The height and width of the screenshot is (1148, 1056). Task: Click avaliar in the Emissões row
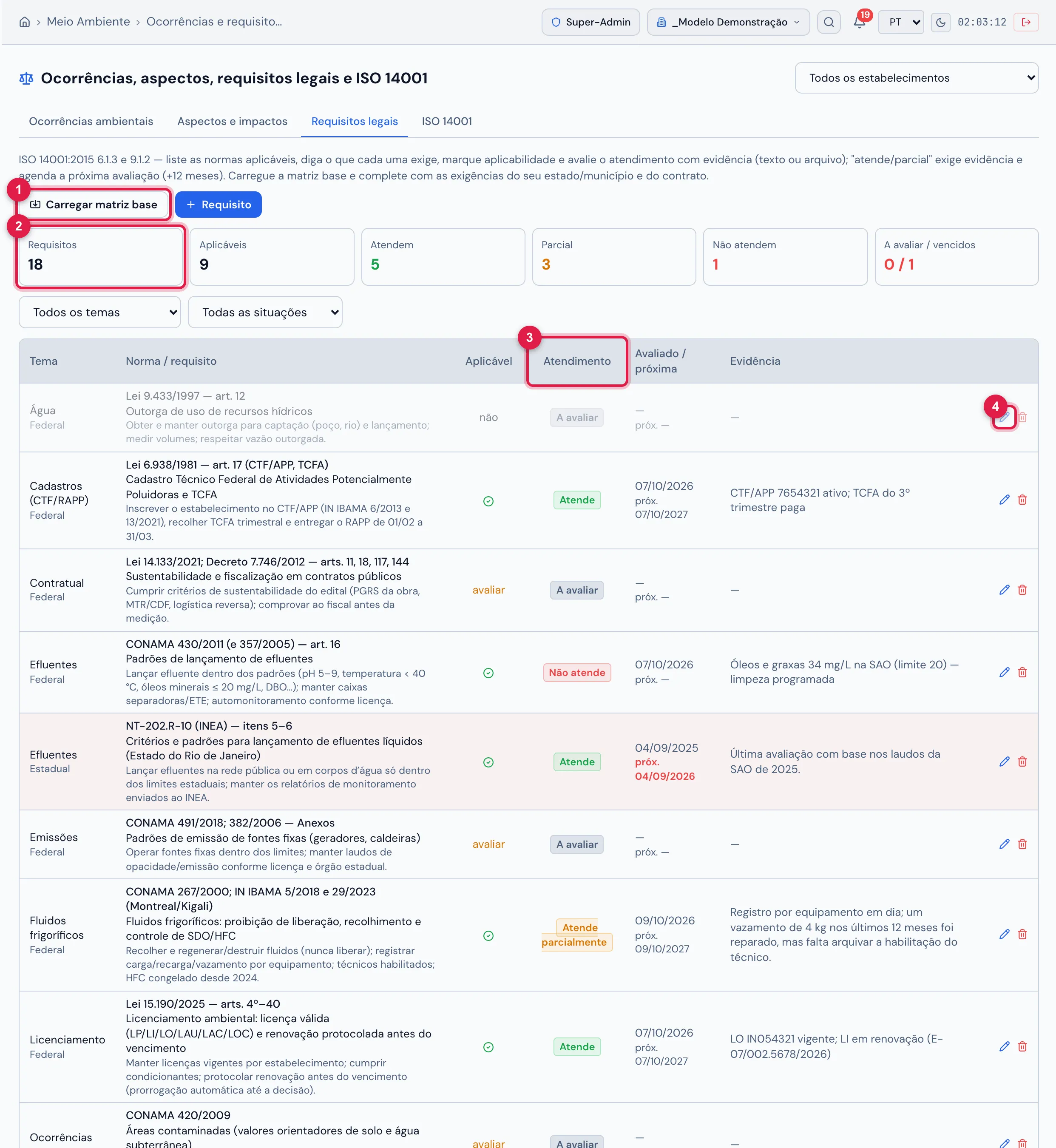(488, 844)
